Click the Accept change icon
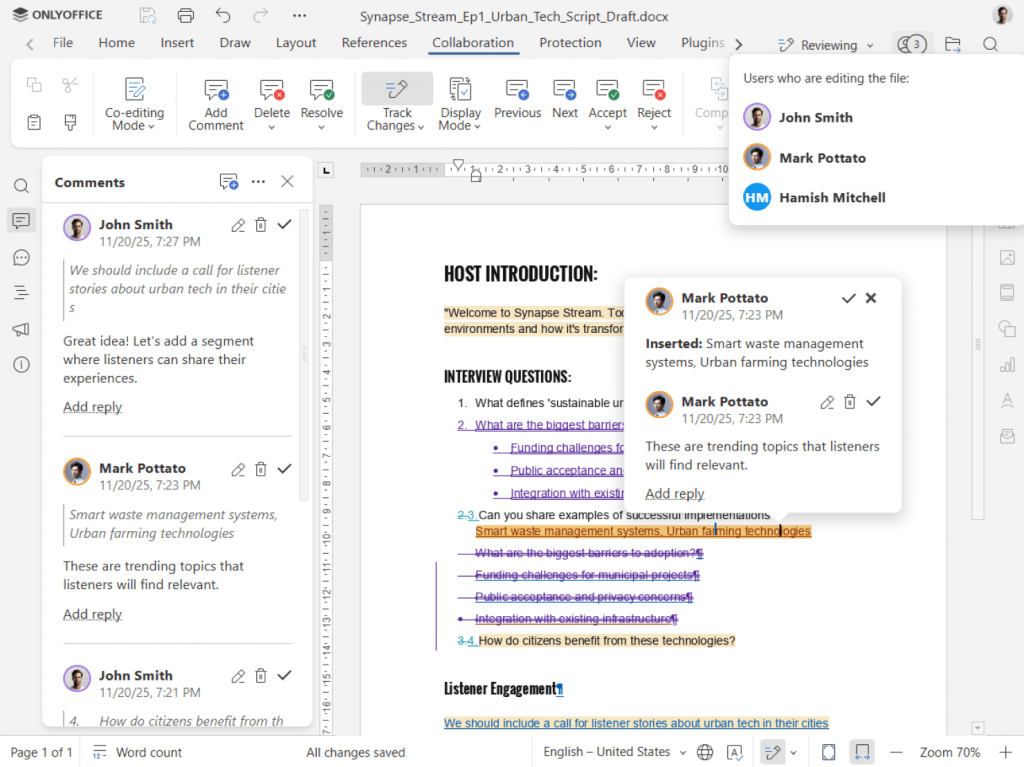The image size is (1024, 767). click(x=607, y=91)
